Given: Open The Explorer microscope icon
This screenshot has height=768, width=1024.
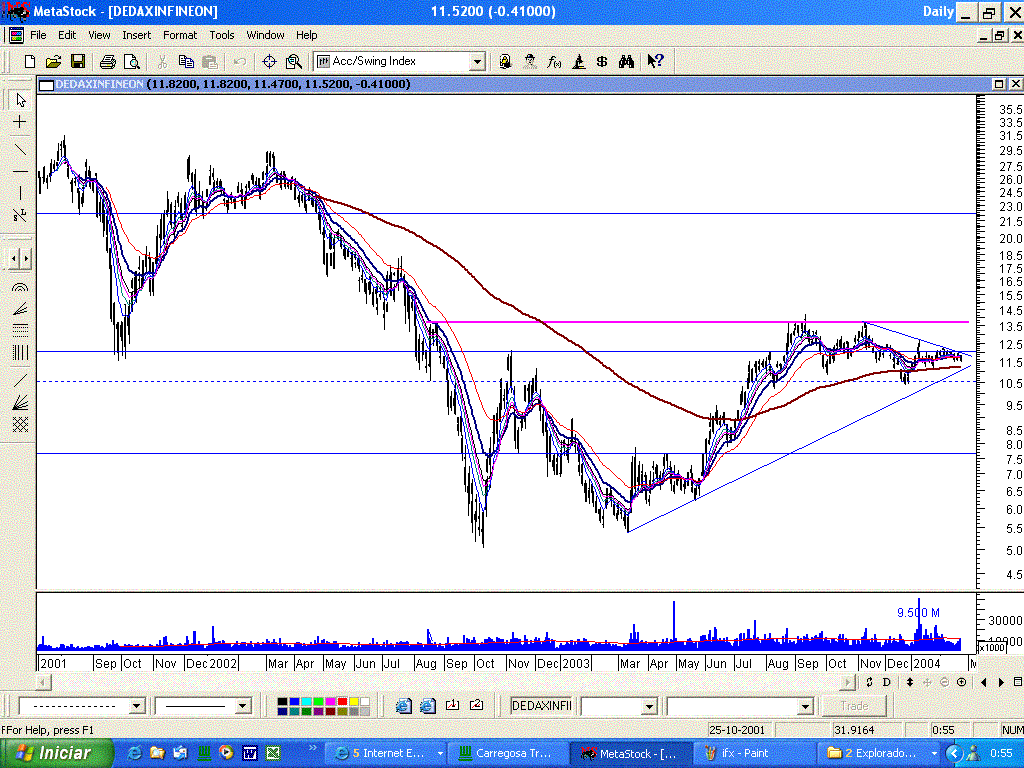Looking at the screenshot, I should (x=578, y=61).
